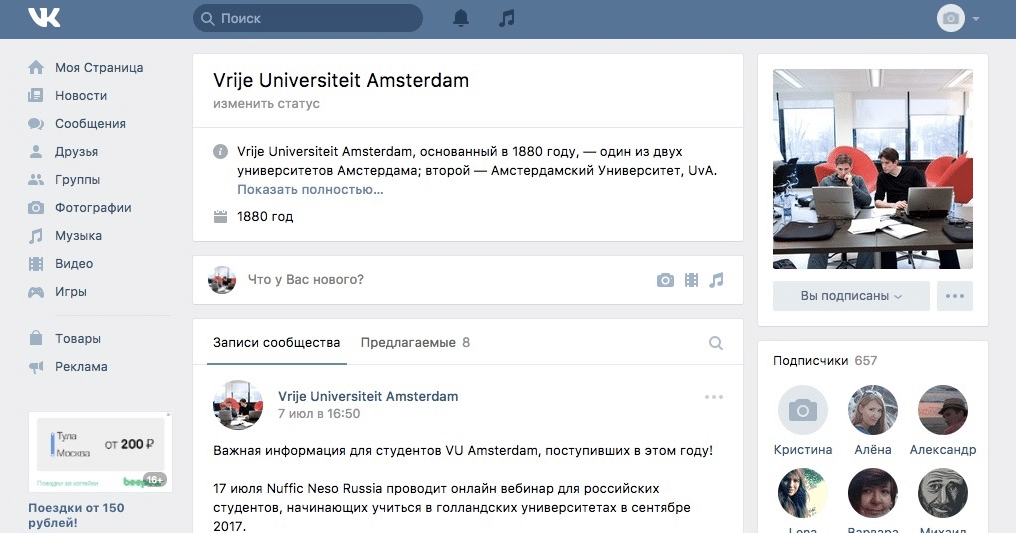Image resolution: width=1016 pixels, height=533 pixels.
Task: Open Видео in sidebar
Action: [x=74, y=264]
